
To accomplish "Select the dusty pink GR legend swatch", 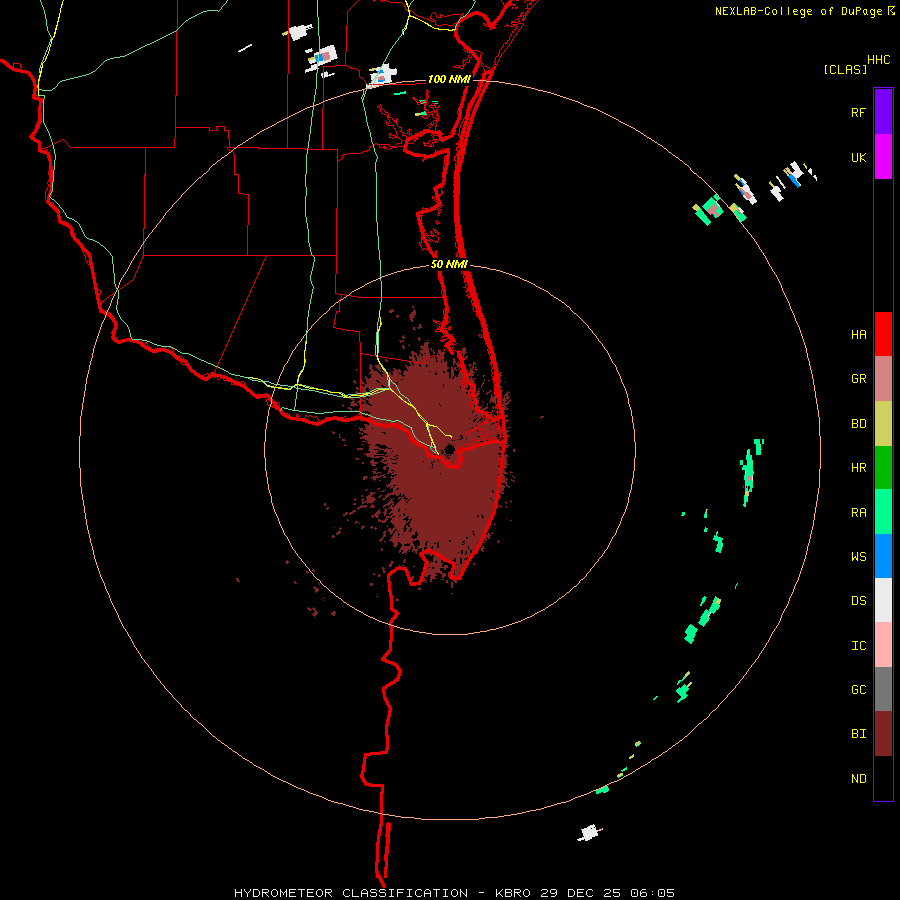I will (883, 379).
